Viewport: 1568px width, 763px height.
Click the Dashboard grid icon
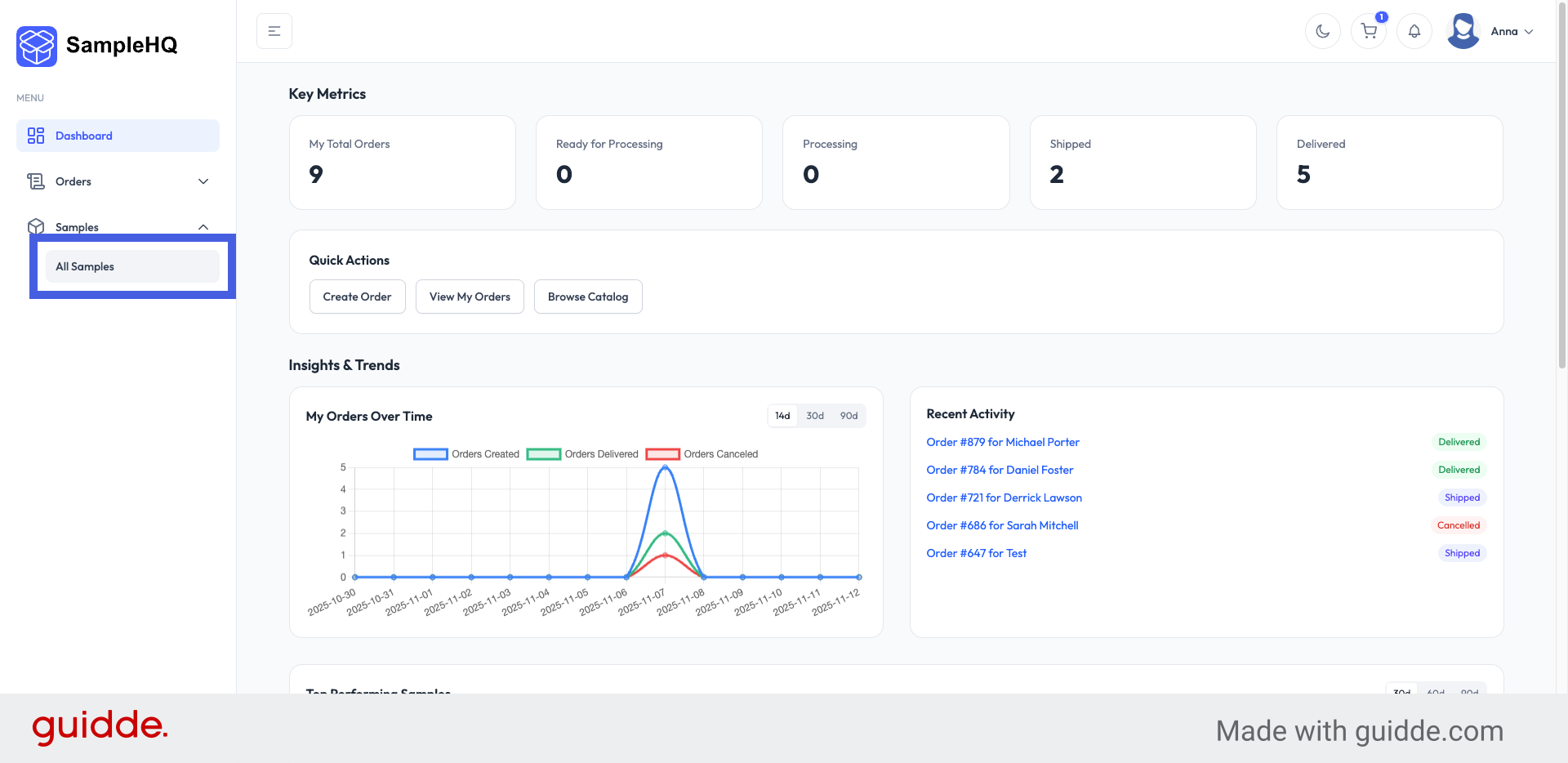36,136
